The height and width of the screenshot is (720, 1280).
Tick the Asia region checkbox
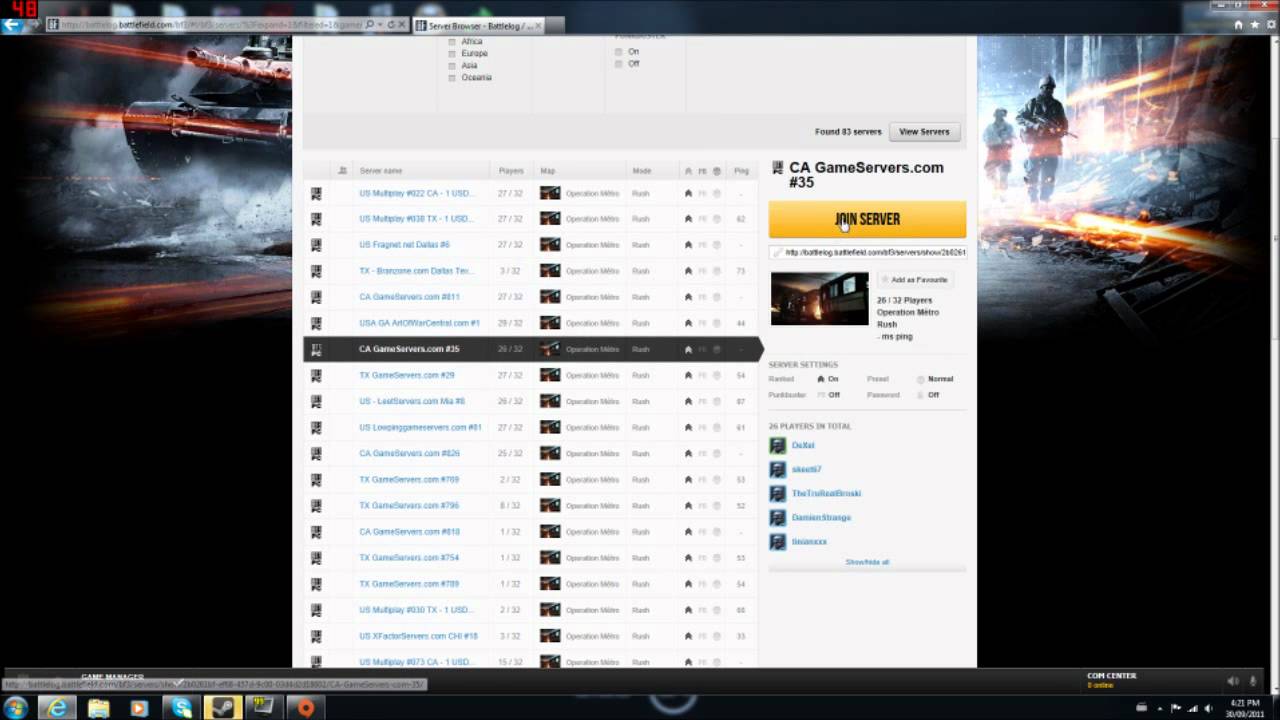[x=452, y=66]
